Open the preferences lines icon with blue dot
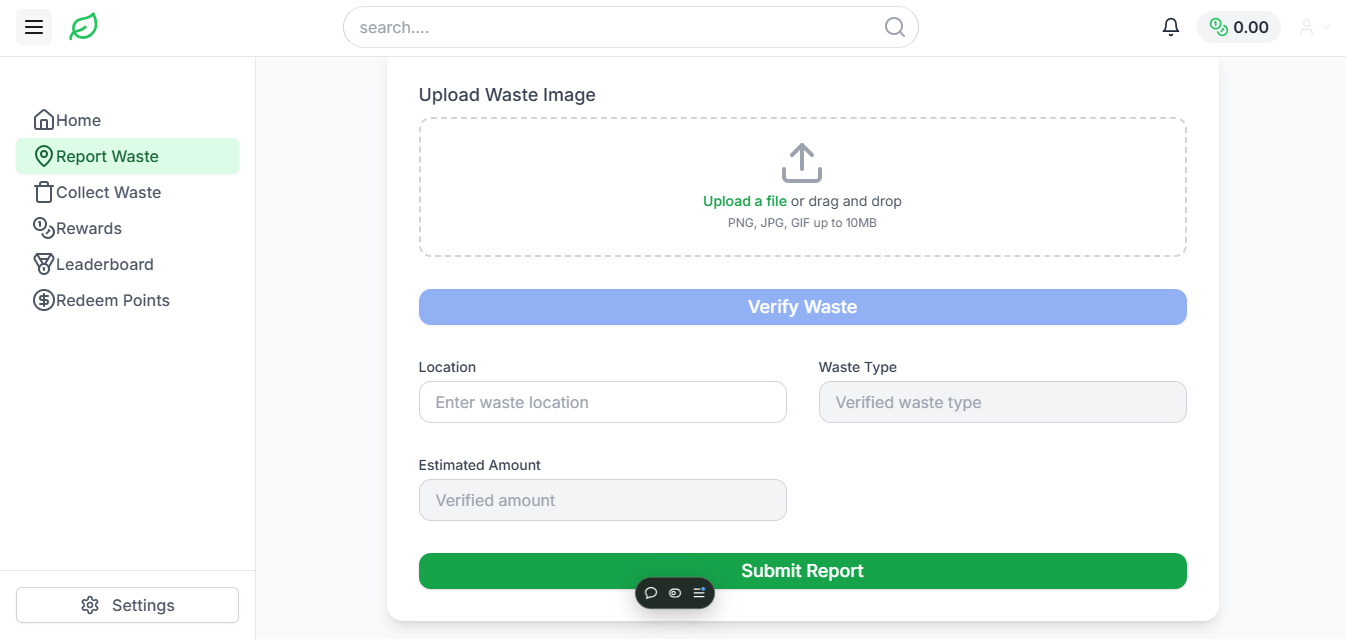The height and width of the screenshot is (639, 1346). click(697, 593)
